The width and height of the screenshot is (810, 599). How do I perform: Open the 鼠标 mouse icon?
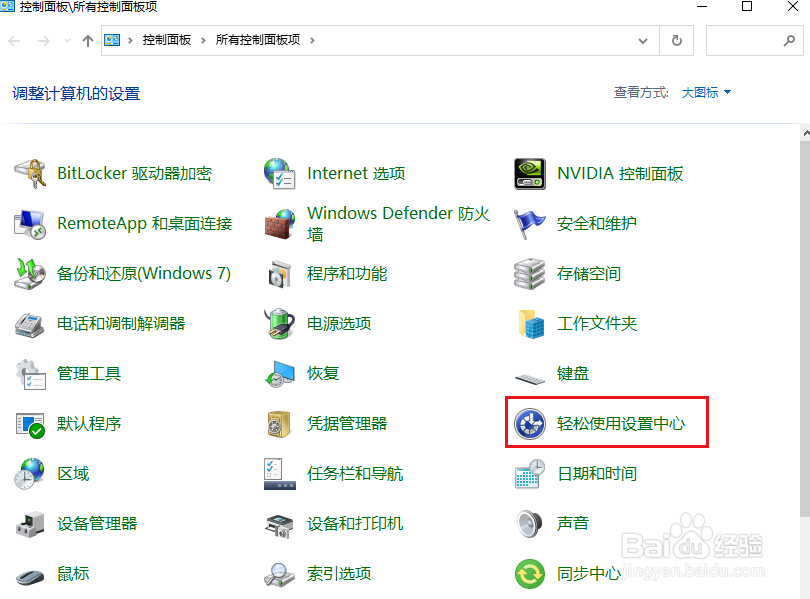[30, 577]
